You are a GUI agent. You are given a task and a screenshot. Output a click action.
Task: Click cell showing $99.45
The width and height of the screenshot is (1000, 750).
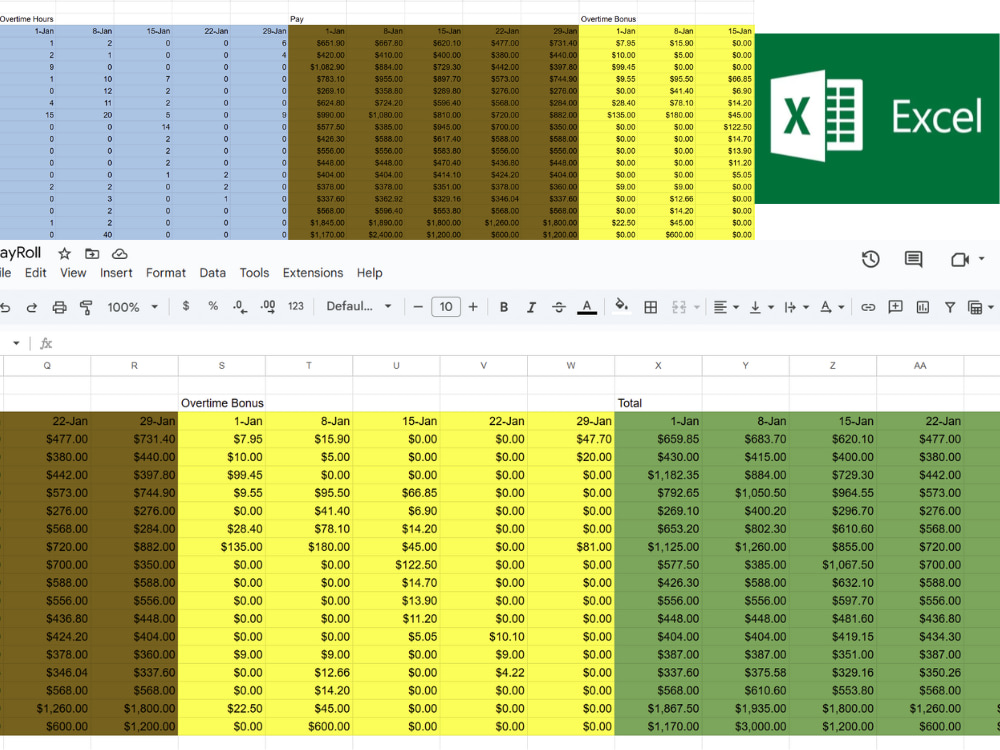click(x=222, y=475)
